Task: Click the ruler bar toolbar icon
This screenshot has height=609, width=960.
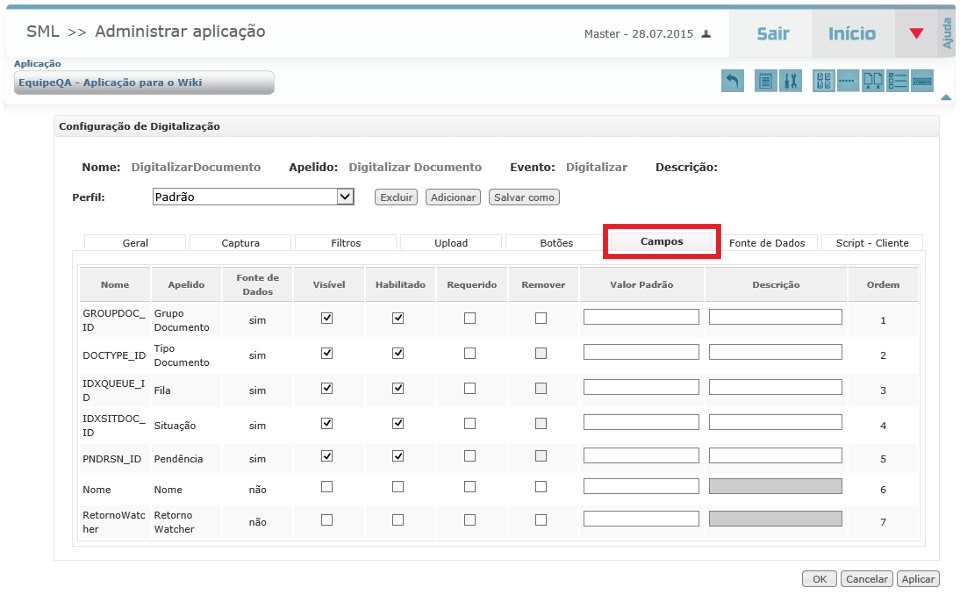Action: click(922, 82)
